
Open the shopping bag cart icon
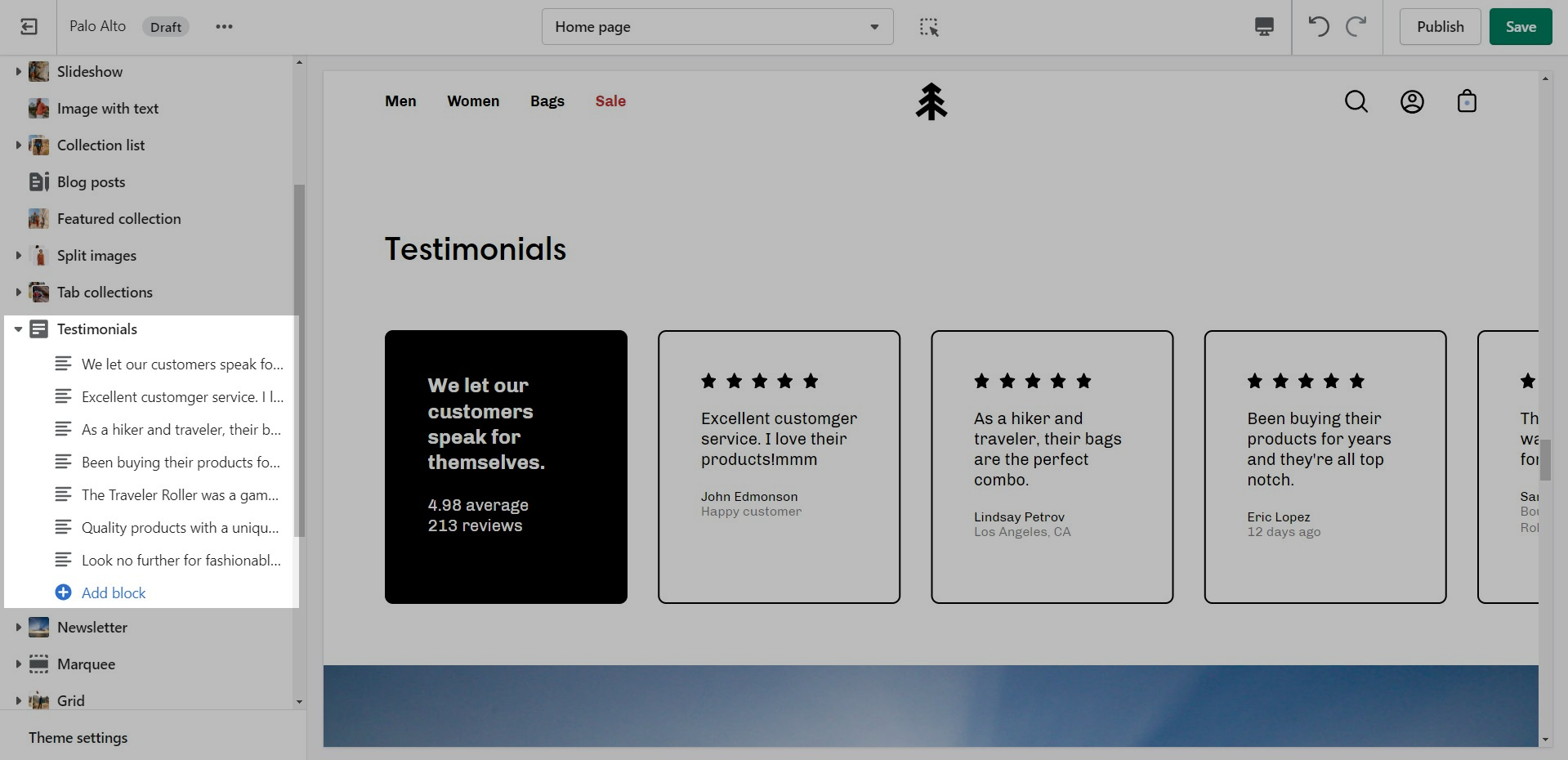point(1467,101)
